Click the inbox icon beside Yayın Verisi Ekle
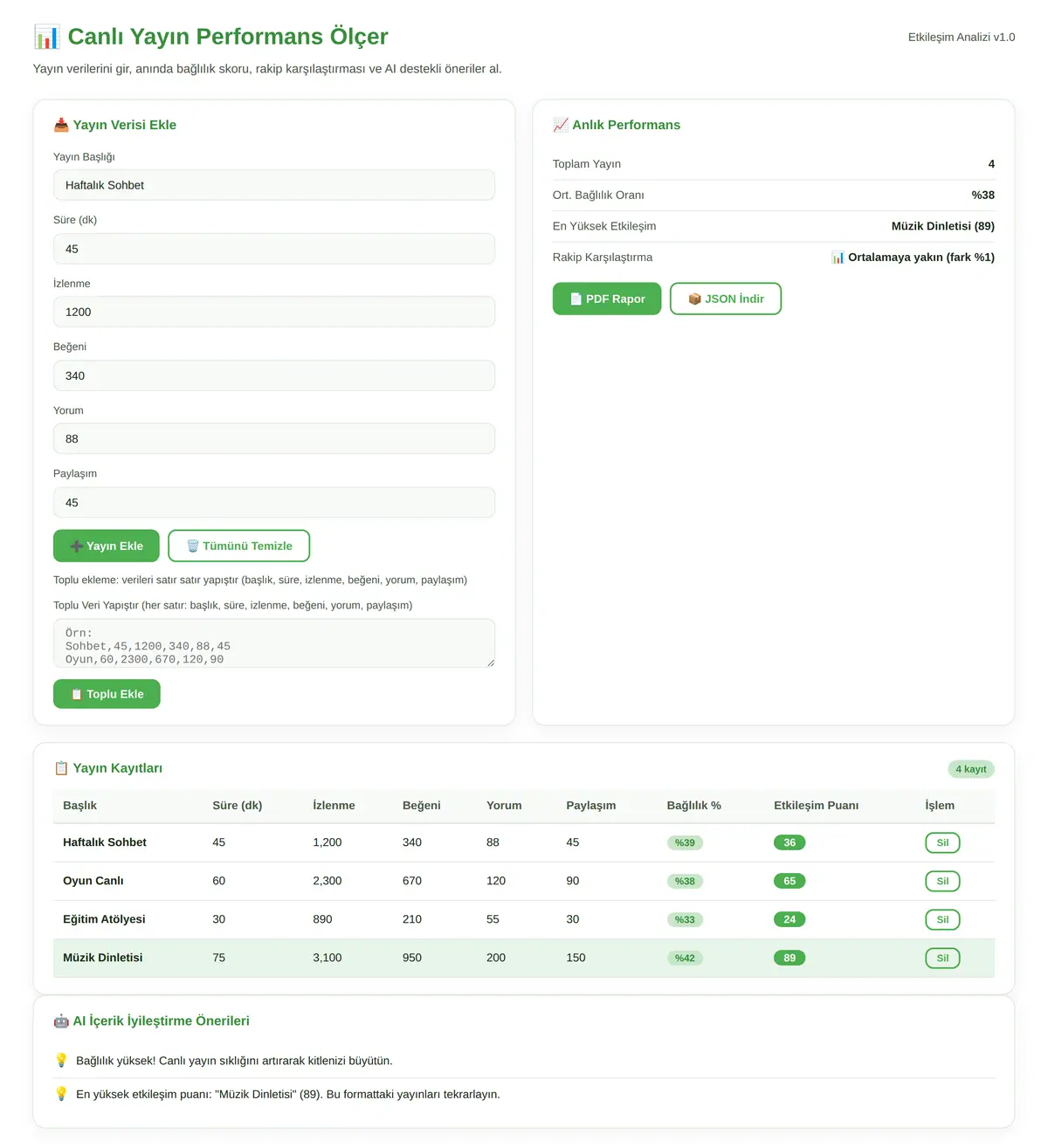The width and height of the screenshot is (1048, 1148). pos(61,125)
